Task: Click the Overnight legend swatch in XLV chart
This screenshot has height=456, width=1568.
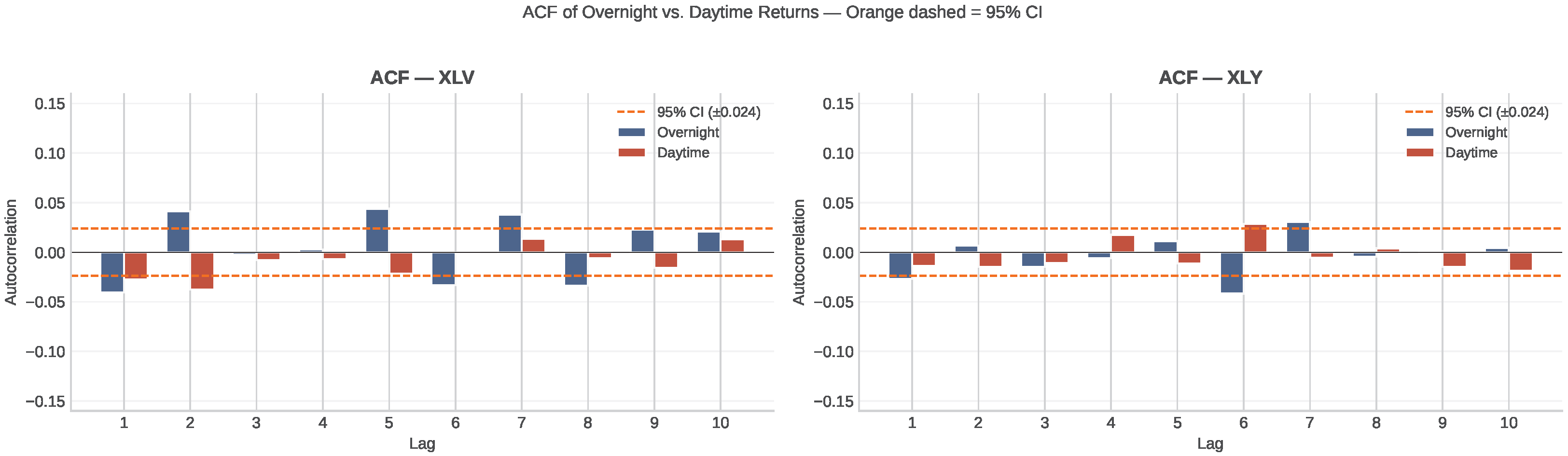Action: click(631, 132)
